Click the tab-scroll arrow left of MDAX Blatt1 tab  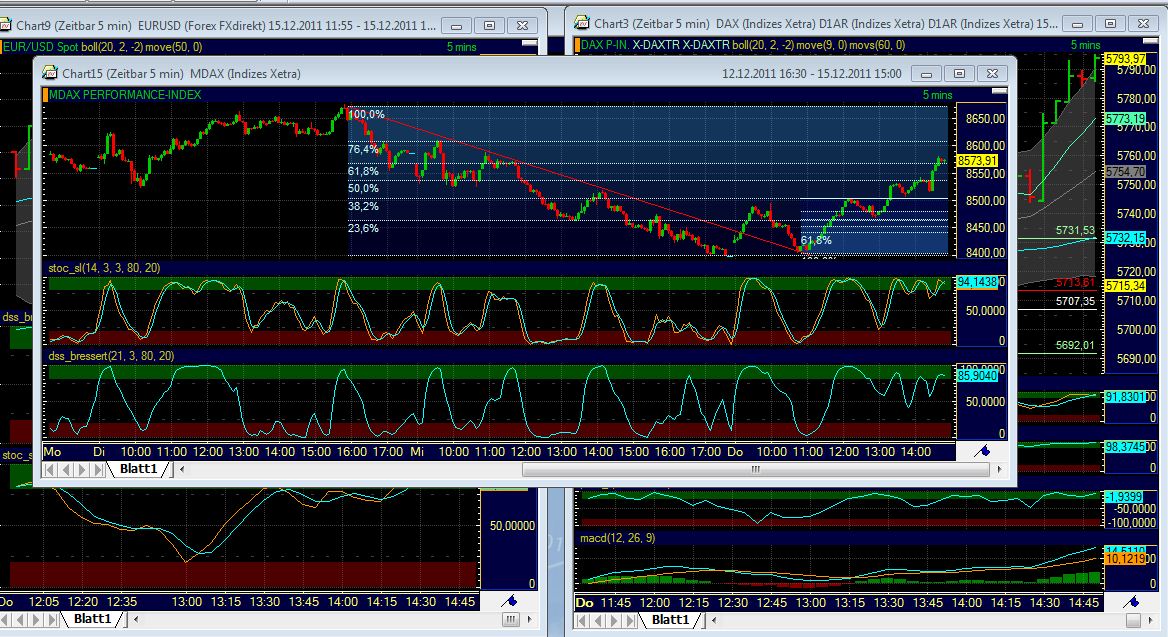pyautogui.click(x=182, y=469)
